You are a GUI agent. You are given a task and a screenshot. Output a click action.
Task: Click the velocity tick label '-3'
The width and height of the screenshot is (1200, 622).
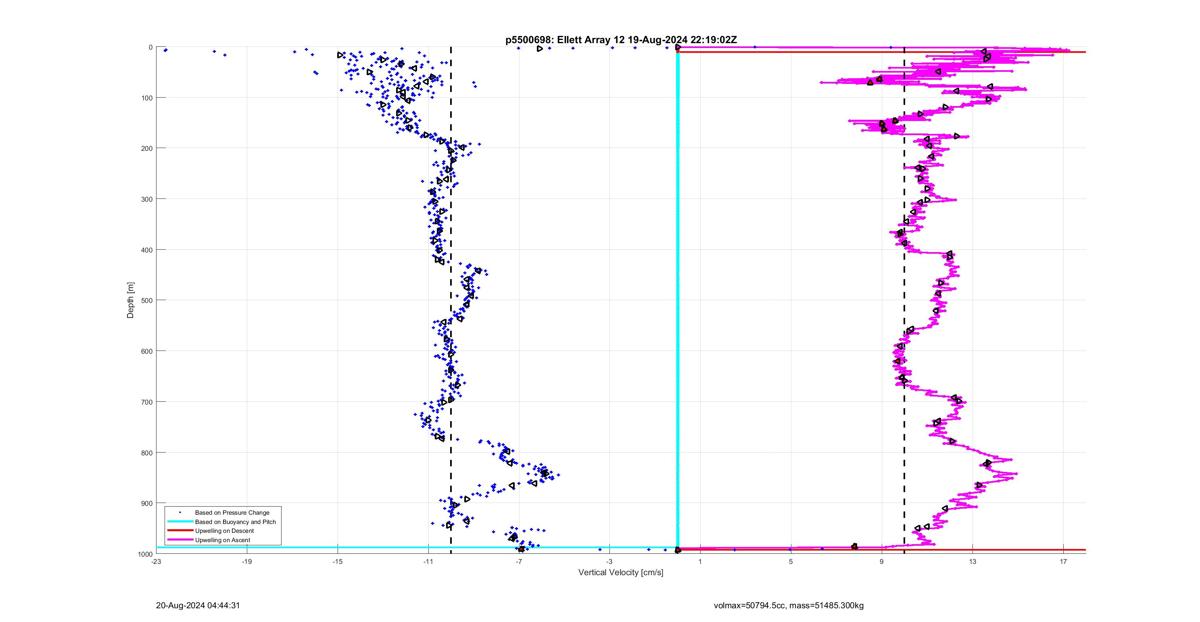coord(609,562)
